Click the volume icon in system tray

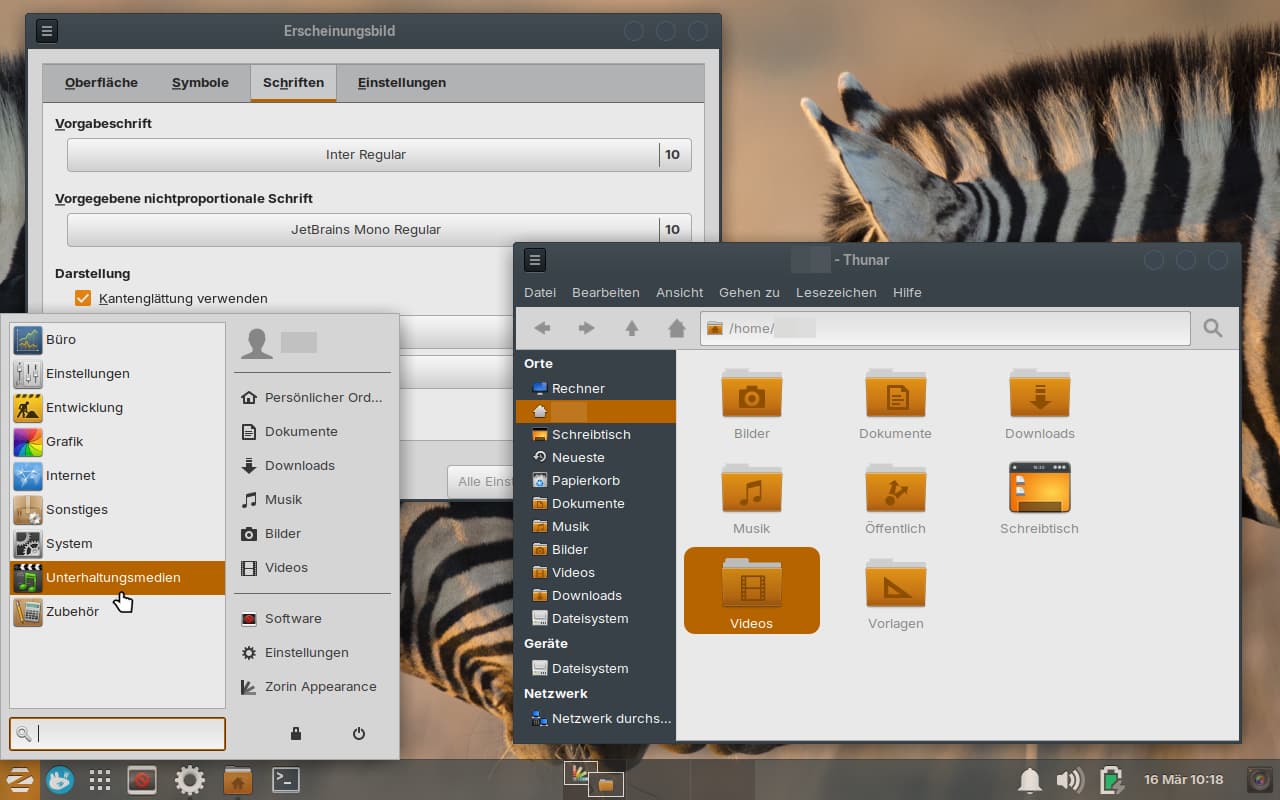[x=1069, y=780]
